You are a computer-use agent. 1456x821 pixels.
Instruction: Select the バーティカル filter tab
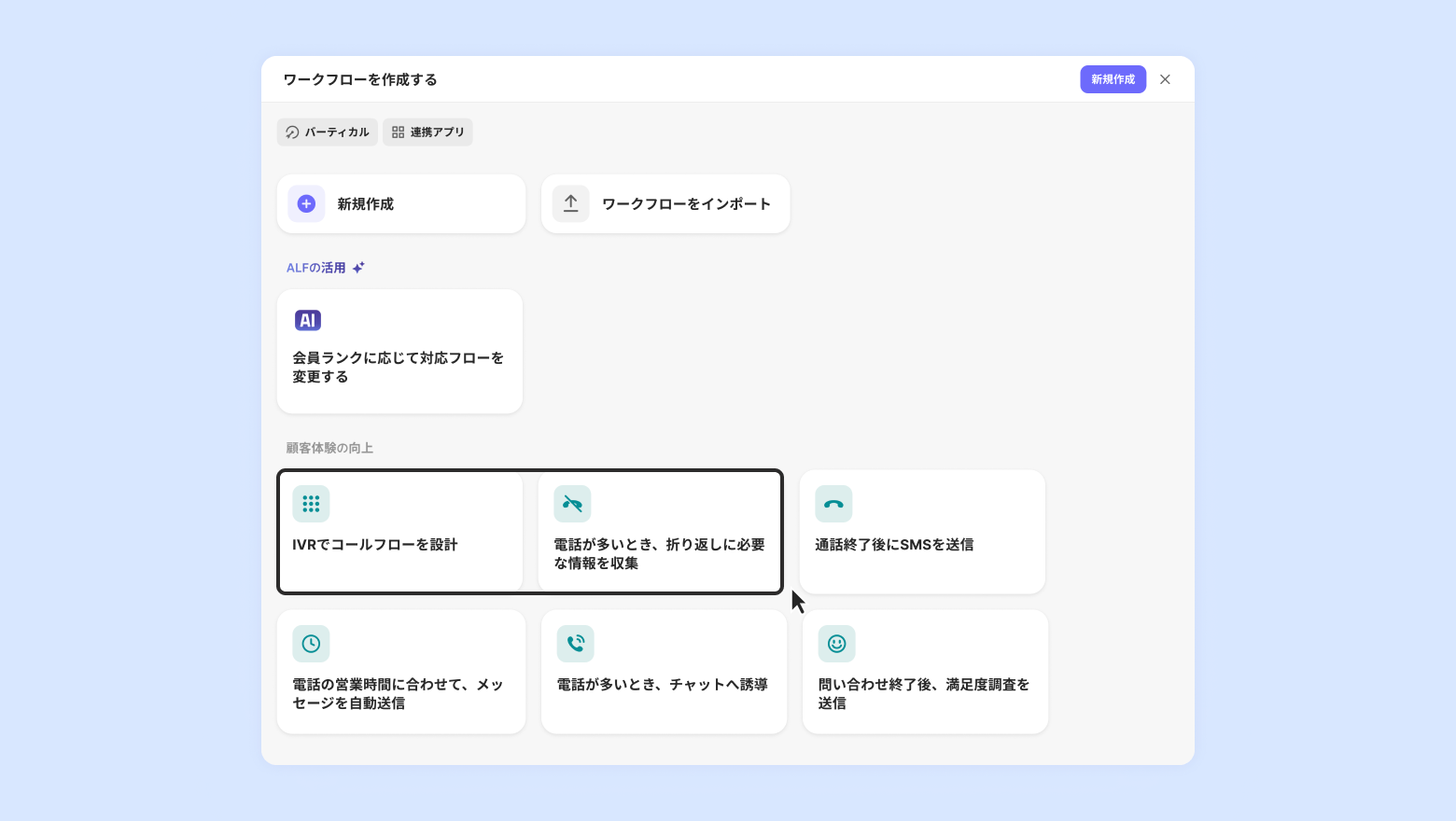[328, 132]
